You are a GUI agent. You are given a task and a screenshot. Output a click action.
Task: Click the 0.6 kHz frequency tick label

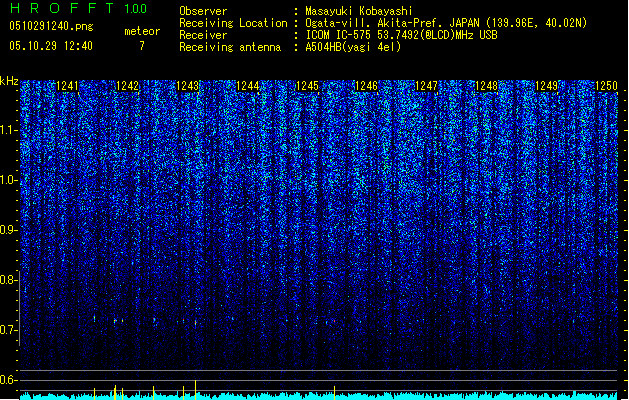[x=9, y=380]
